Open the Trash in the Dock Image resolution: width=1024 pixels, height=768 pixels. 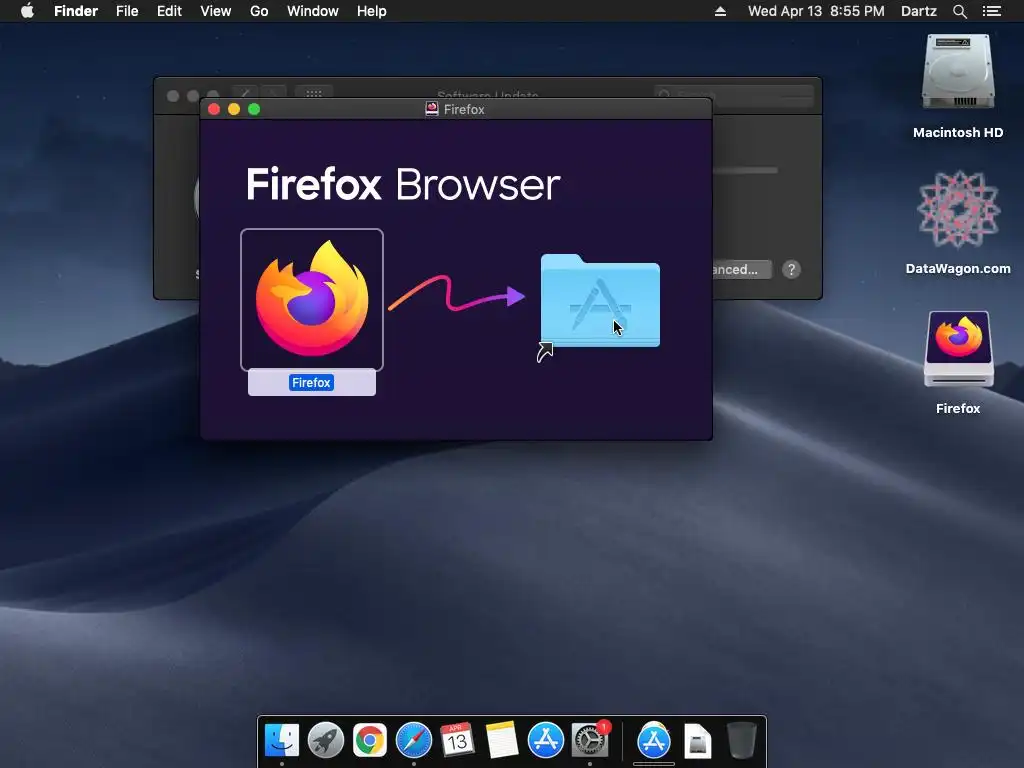(x=742, y=741)
